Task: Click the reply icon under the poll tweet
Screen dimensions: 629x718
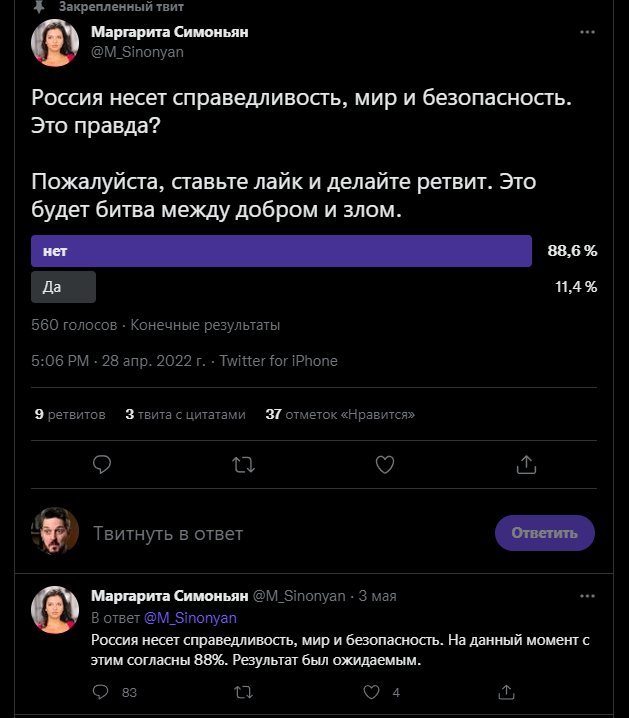Action: coord(101,464)
